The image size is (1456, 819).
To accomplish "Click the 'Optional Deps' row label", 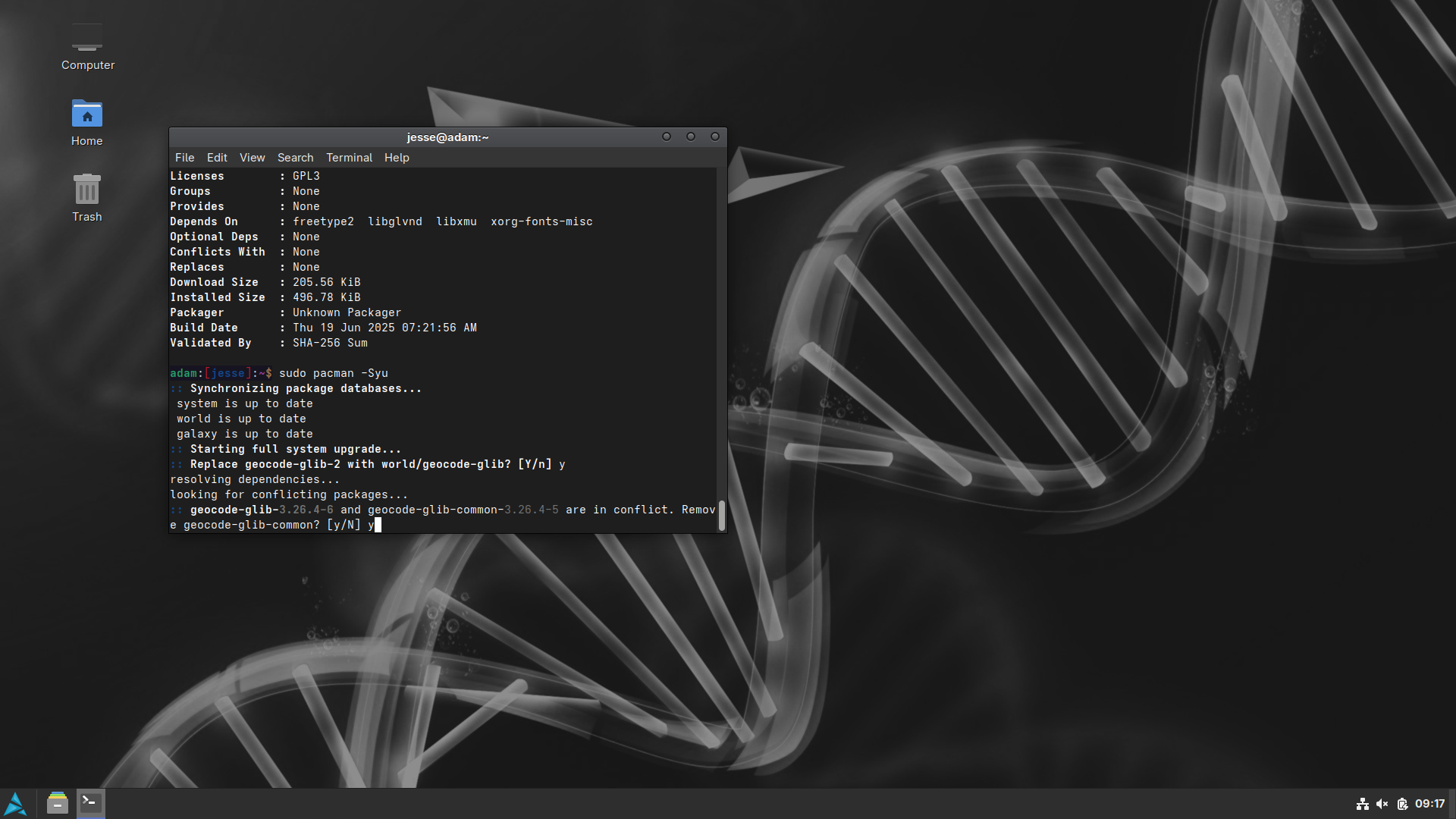I will point(214,237).
